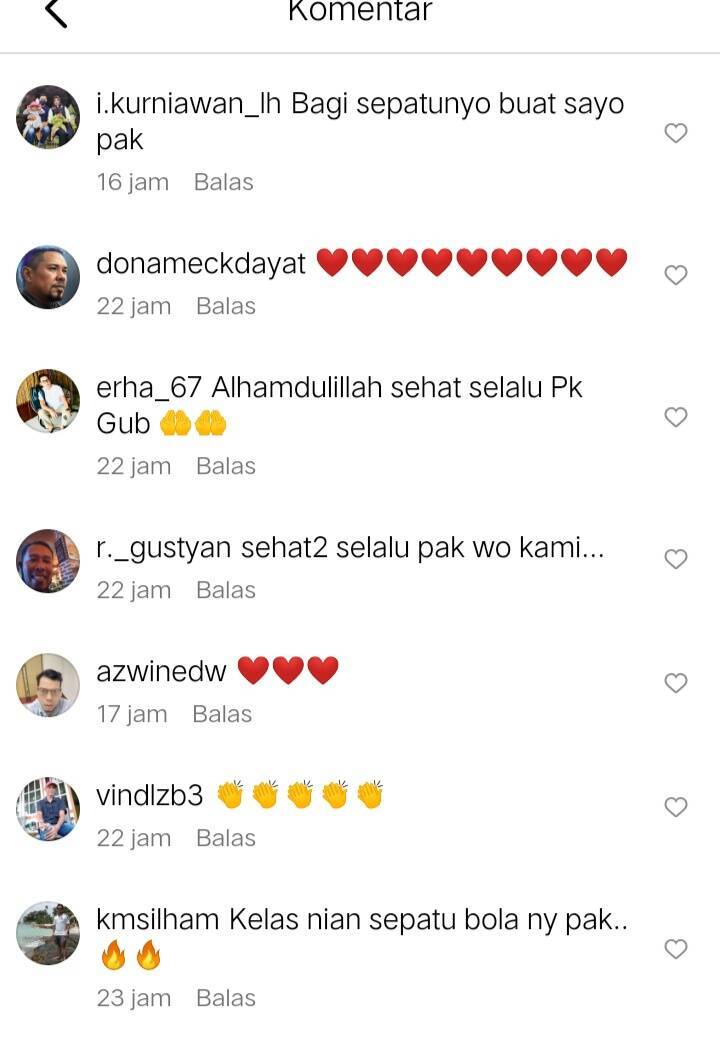Screen dimensions: 720x1052
Task: Open i.kurniawan_lh's profile picture
Action: pyautogui.click(x=48, y=117)
